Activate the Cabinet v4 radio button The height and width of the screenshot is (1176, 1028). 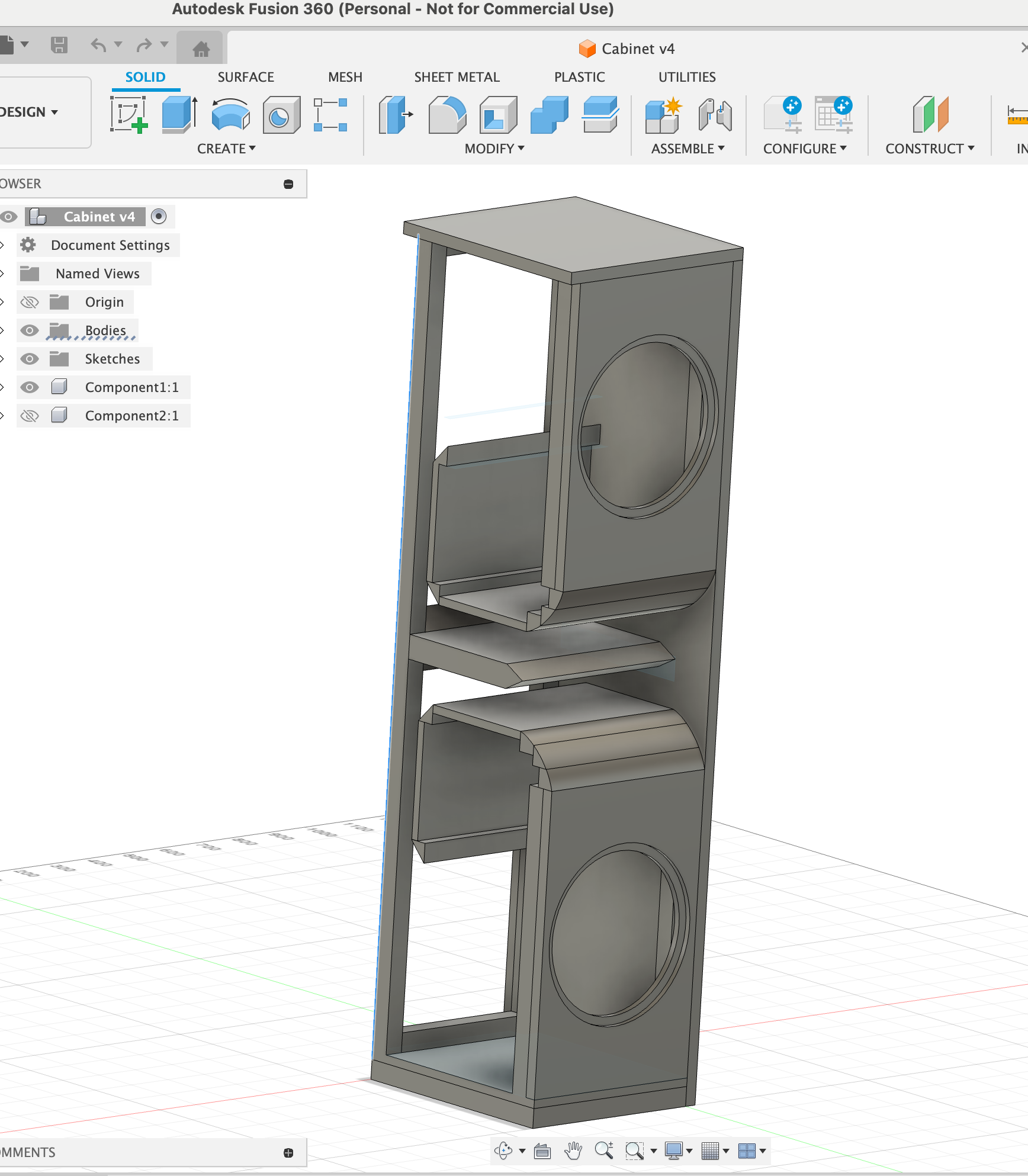[159, 217]
